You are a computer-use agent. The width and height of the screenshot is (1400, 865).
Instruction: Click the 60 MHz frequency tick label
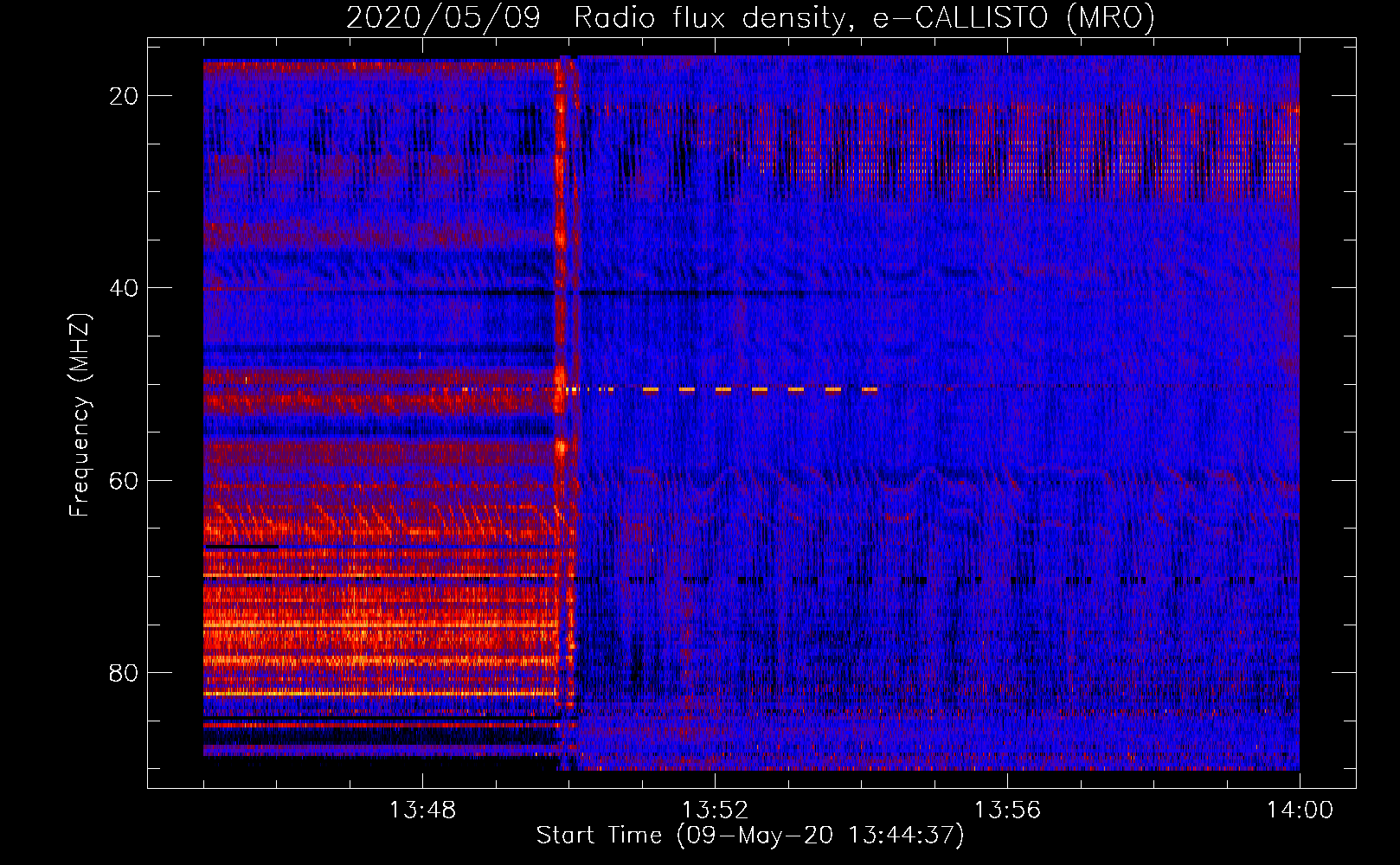[124, 480]
